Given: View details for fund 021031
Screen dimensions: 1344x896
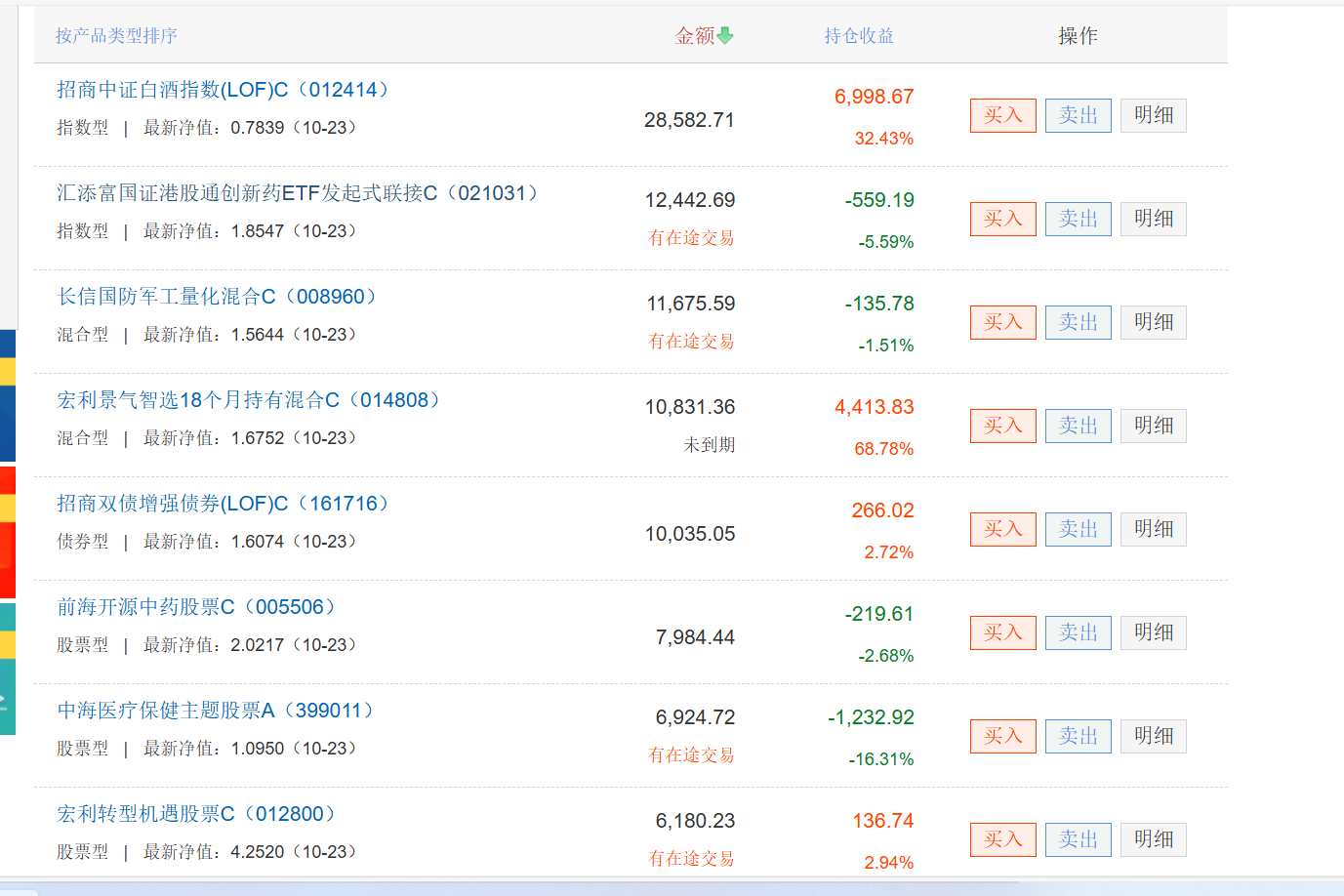Looking at the screenshot, I should (x=1154, y=219).
